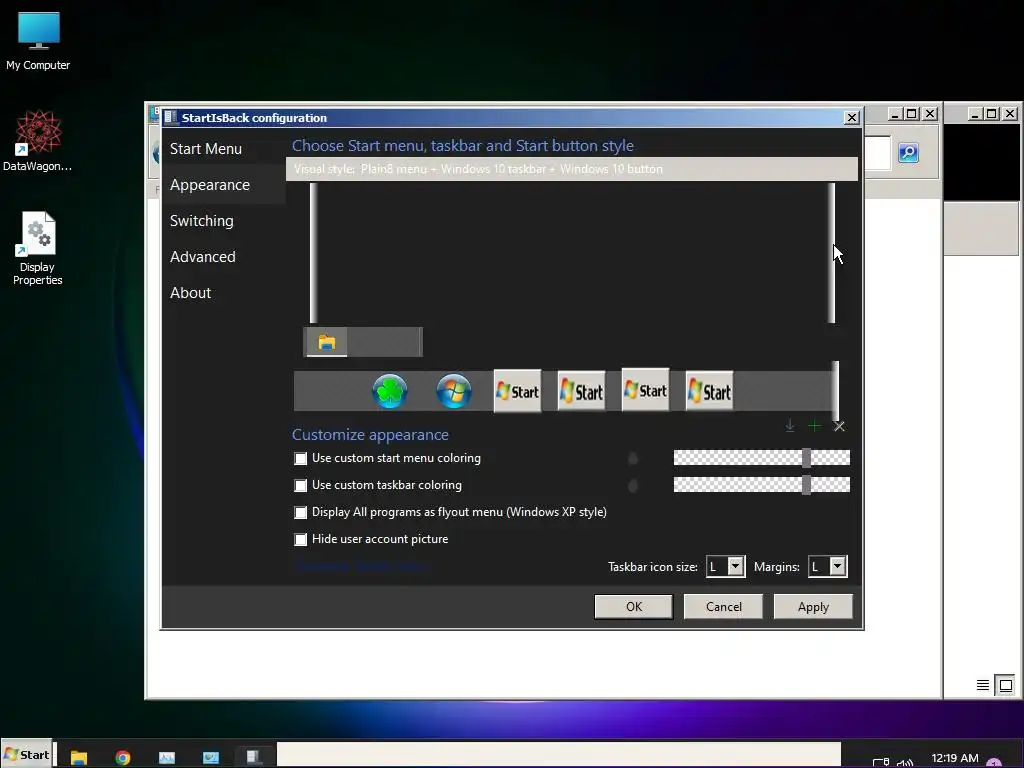Click the search icon in the background window
This screenshot has width=1024, height=768.
(x=908, y=153)
